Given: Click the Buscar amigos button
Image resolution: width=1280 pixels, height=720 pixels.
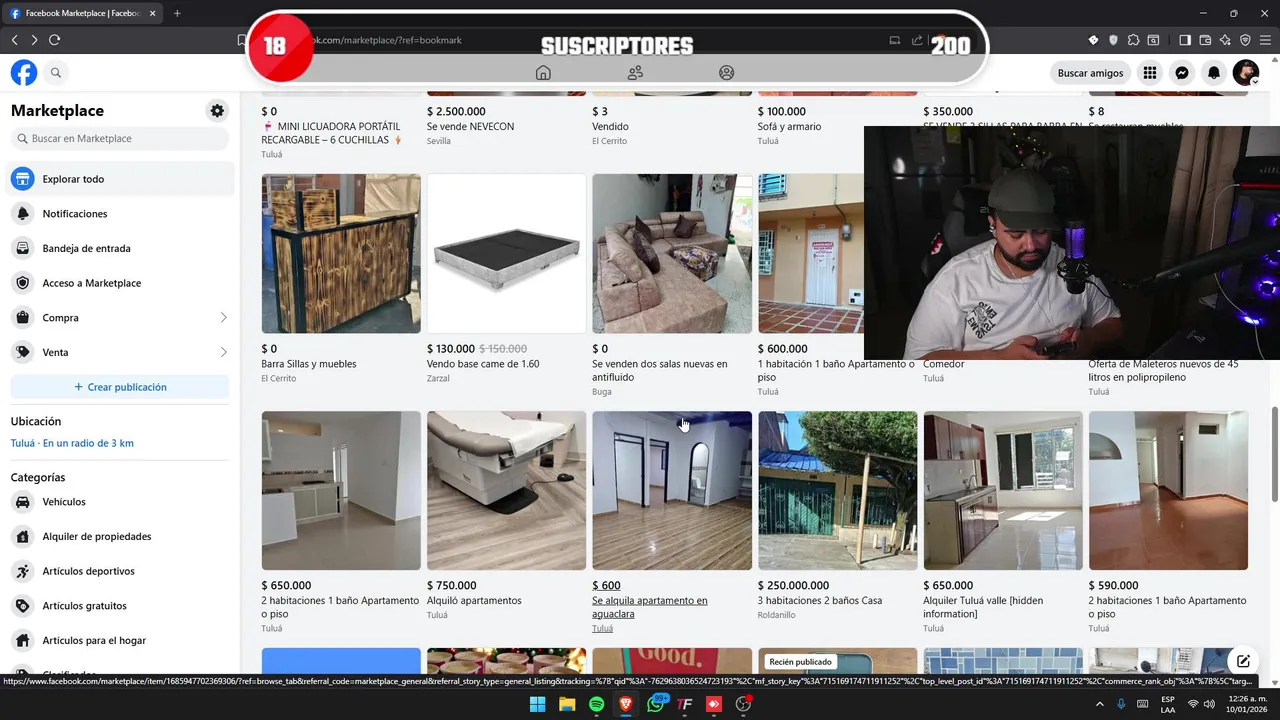Looking at the screenshot, I should tap(1090, 73).
